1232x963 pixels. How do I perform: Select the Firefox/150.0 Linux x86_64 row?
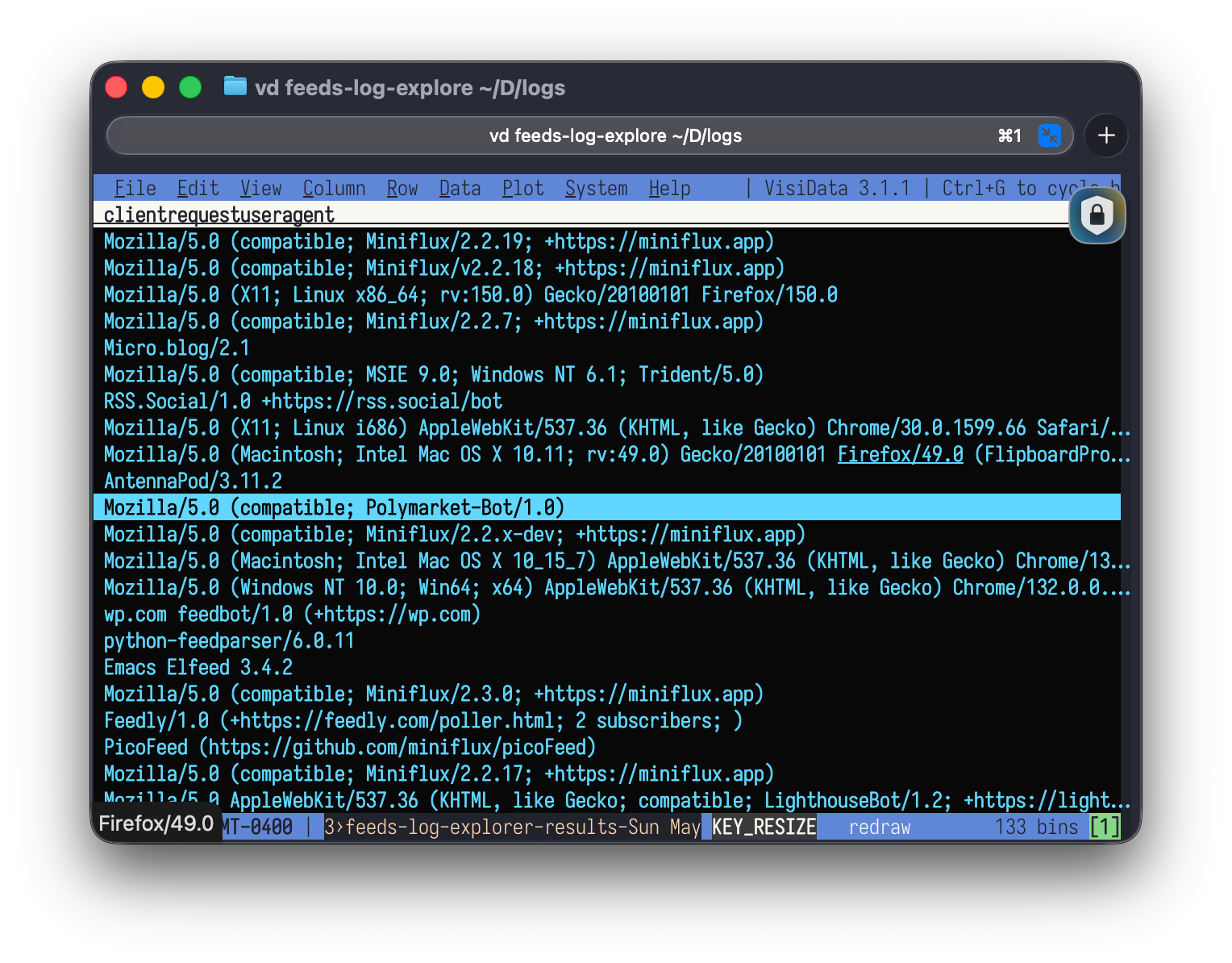pyautogui.click(x=607, y=294)
